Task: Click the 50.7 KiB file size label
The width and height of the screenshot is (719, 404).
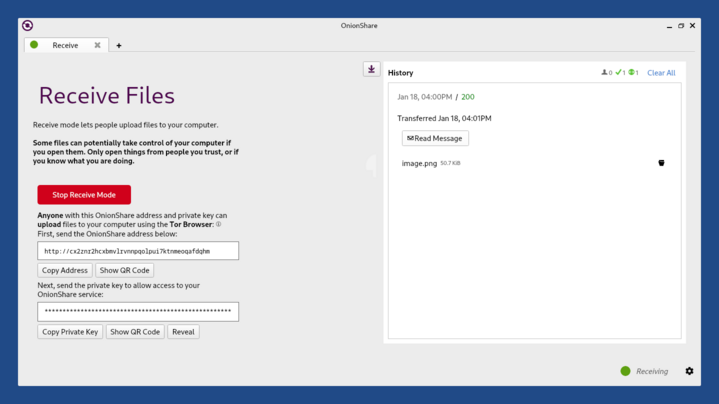Action: pyautogui.click(x=450, y=163)
